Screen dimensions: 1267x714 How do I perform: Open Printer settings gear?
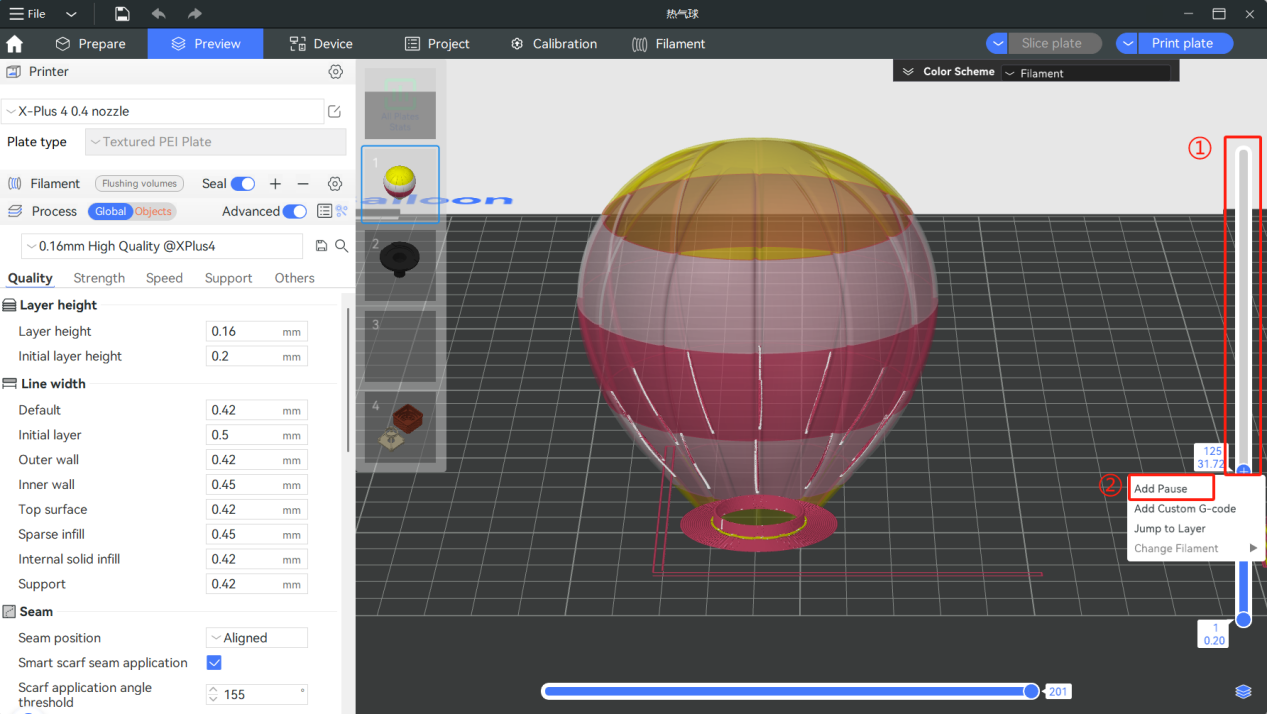(336, 72)
